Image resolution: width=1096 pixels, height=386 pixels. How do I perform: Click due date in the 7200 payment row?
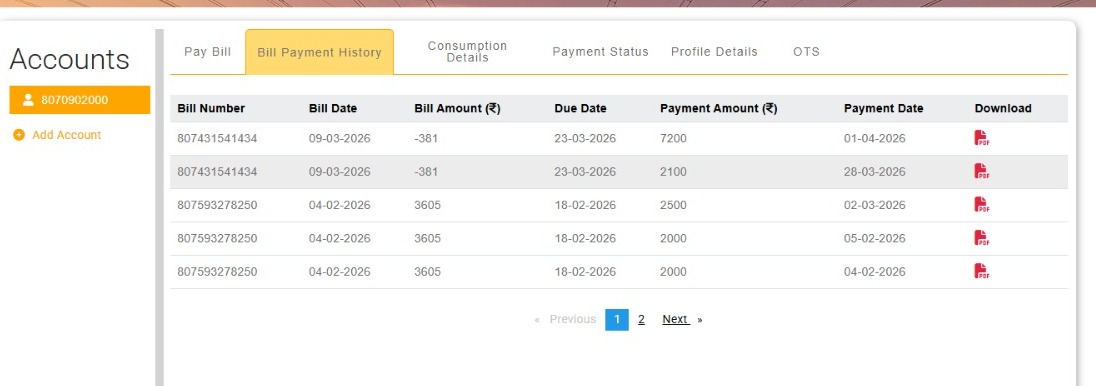coord(585,138)
